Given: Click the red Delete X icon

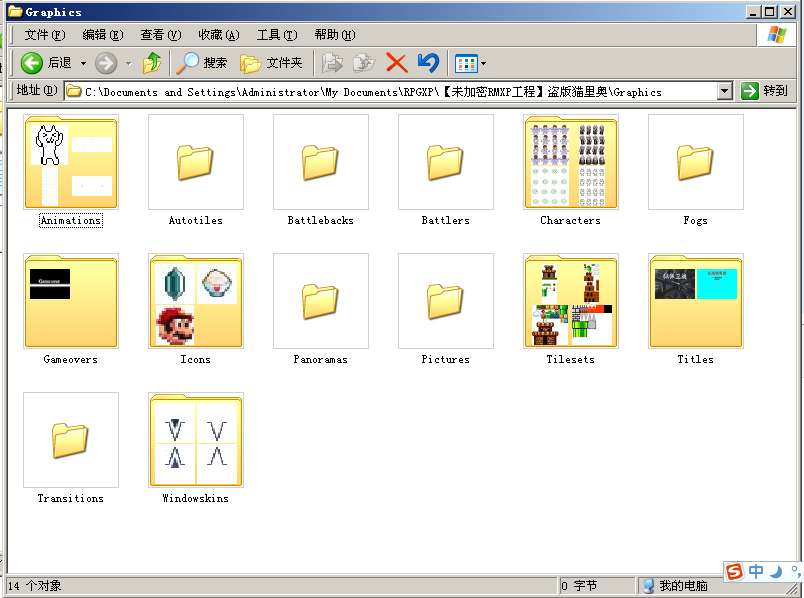Looking at the screenshot, I should point(396,63).
